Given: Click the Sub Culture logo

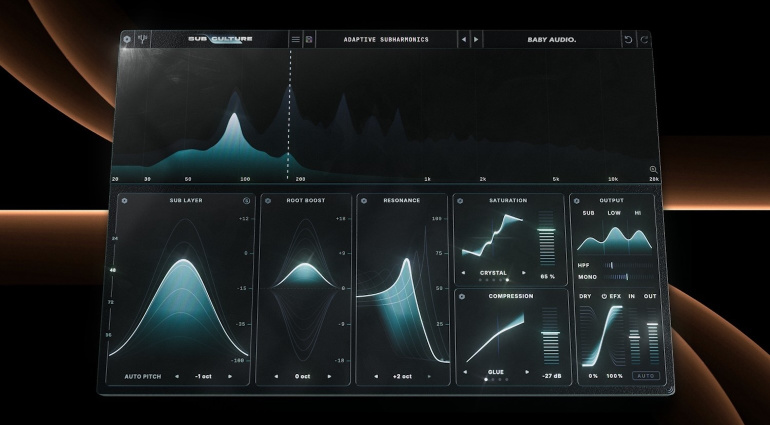Looking at the screenshot, I should tap(220, 39).
